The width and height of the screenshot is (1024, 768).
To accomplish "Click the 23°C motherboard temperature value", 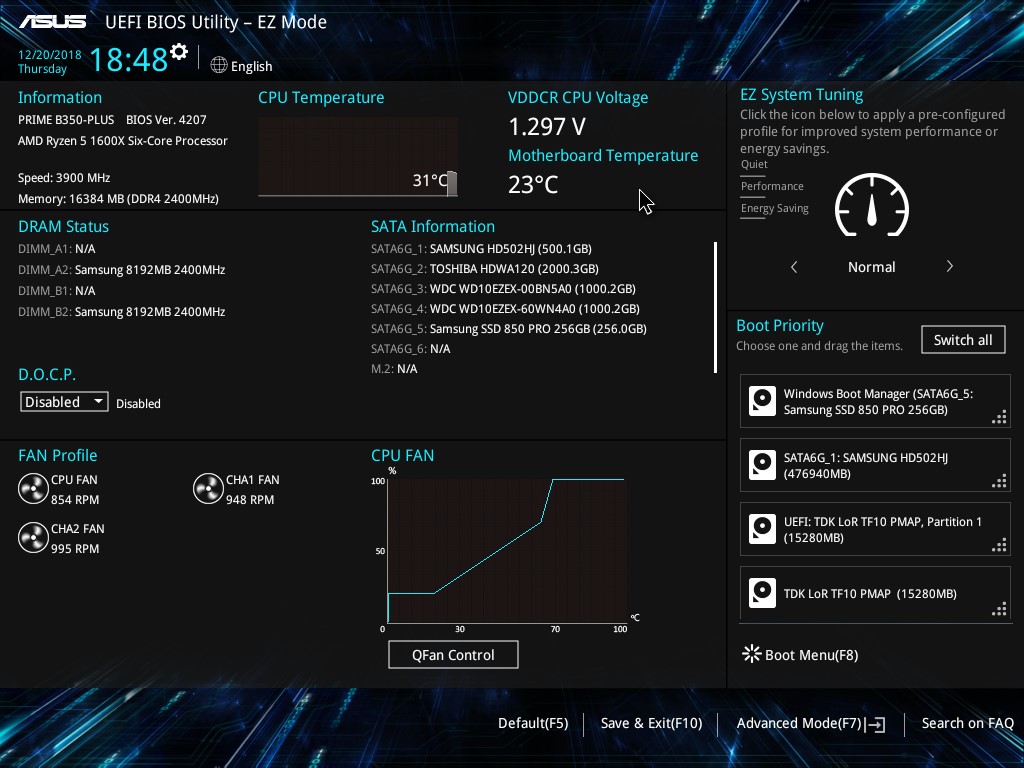I will pyautogui.click(x=533, y=184).
